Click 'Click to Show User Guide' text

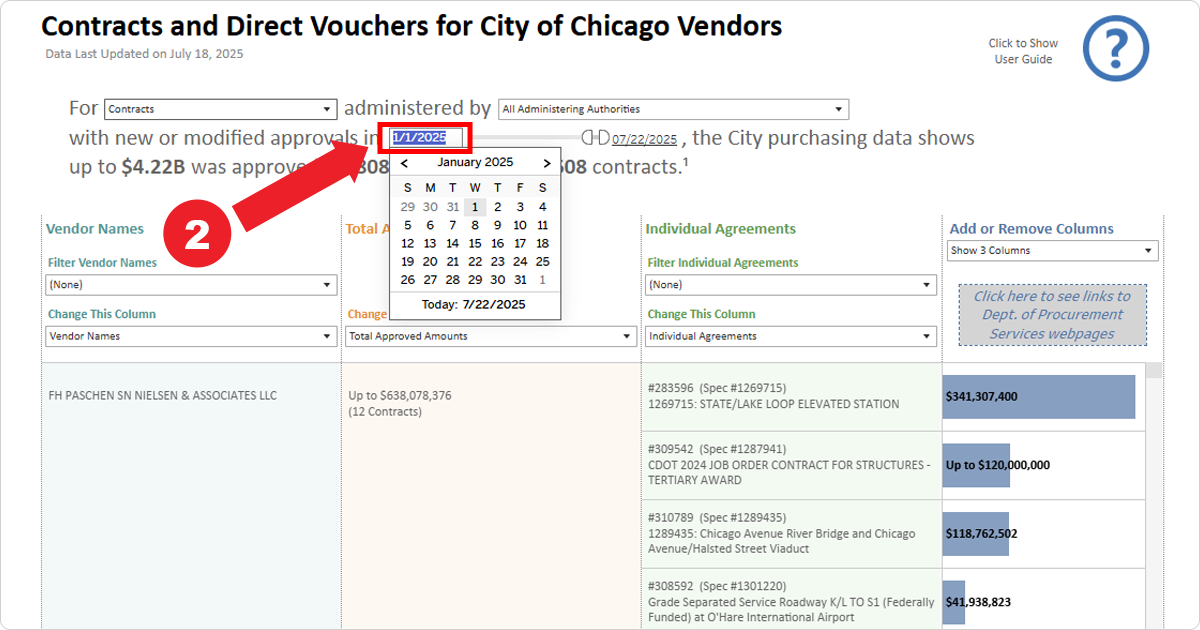pos(1023,51)
